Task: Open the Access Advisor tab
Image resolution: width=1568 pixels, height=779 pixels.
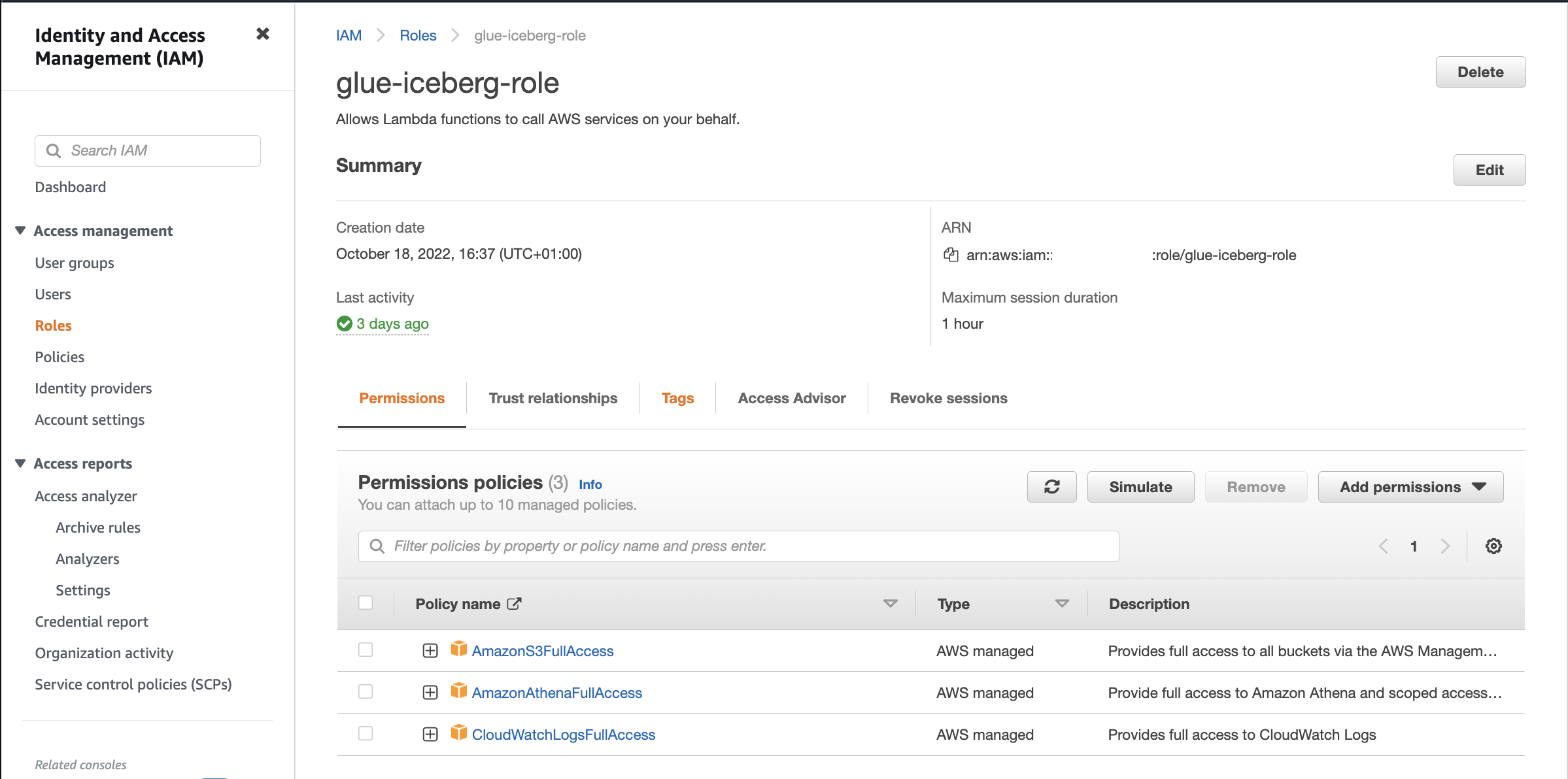Action: pos(791,398)
